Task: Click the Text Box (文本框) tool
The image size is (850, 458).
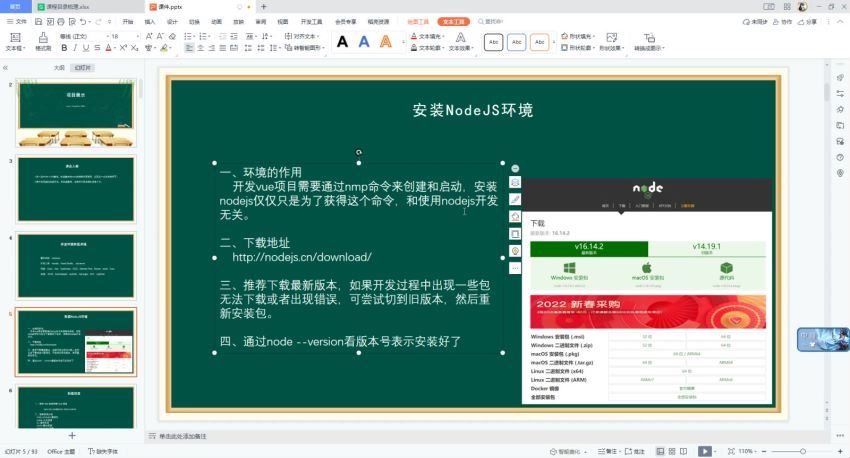Action: click(15, 41)
